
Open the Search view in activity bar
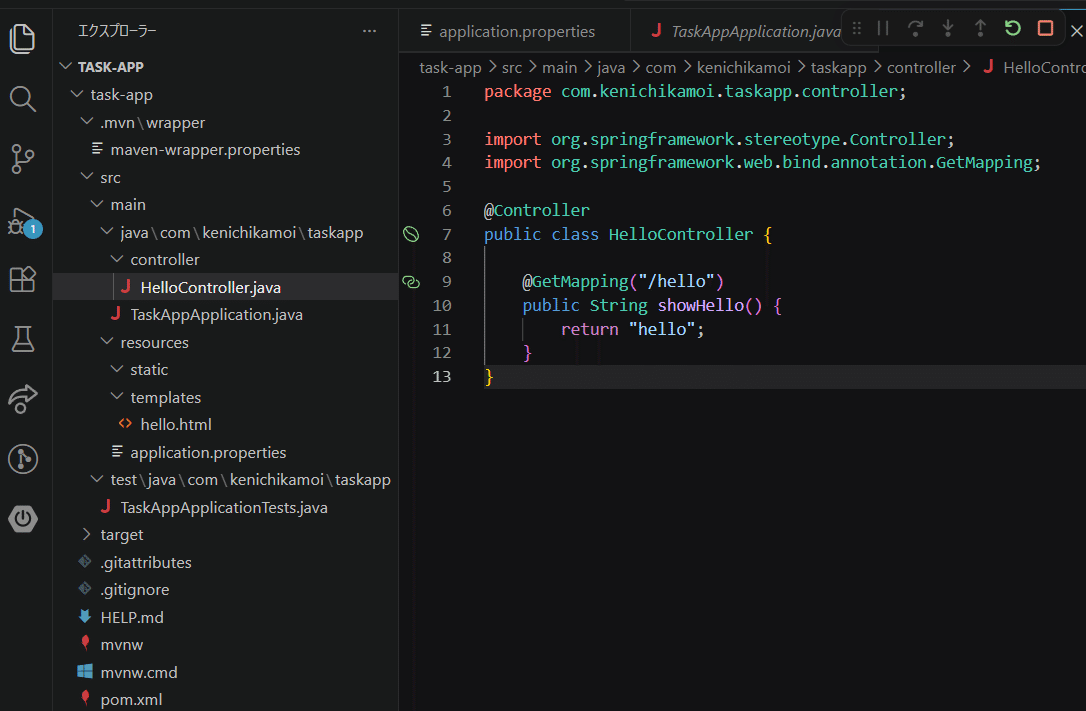(23, 98)
